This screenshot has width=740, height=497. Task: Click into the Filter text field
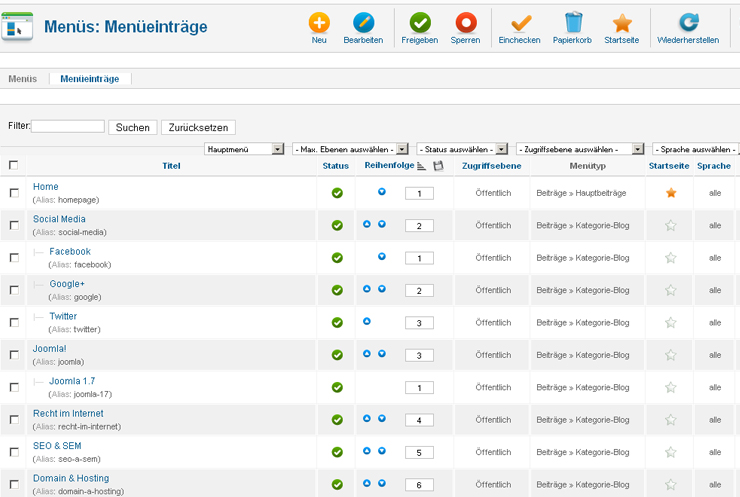click(x=68, y=127)
